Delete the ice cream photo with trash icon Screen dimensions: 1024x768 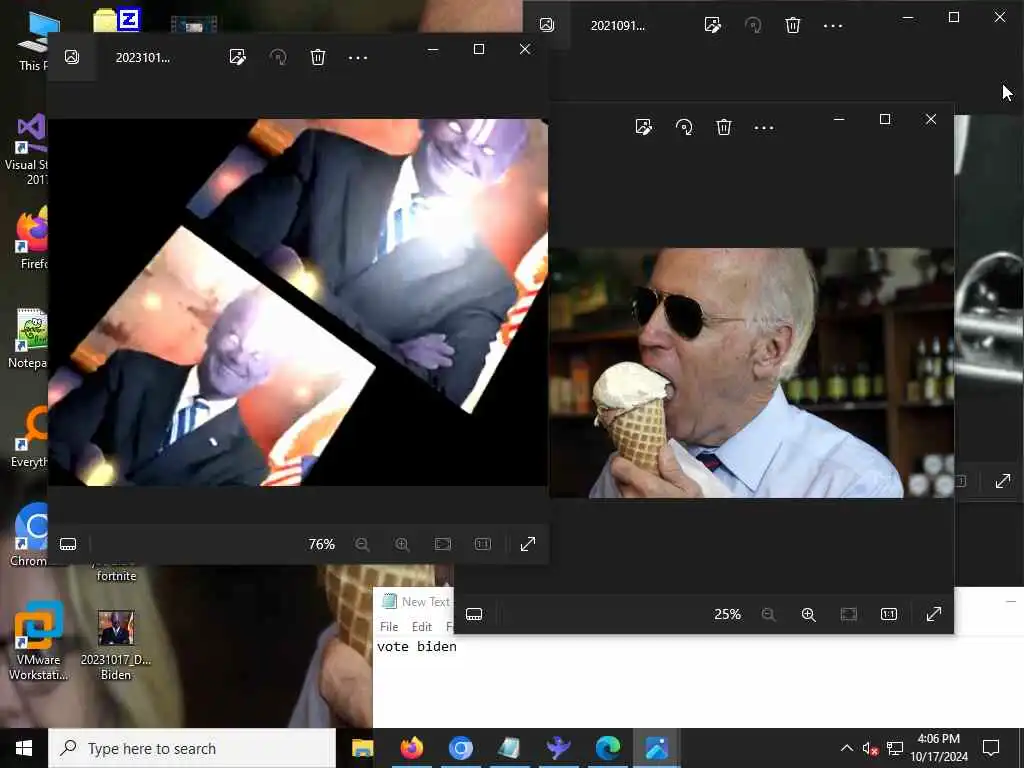coord(724,127)
